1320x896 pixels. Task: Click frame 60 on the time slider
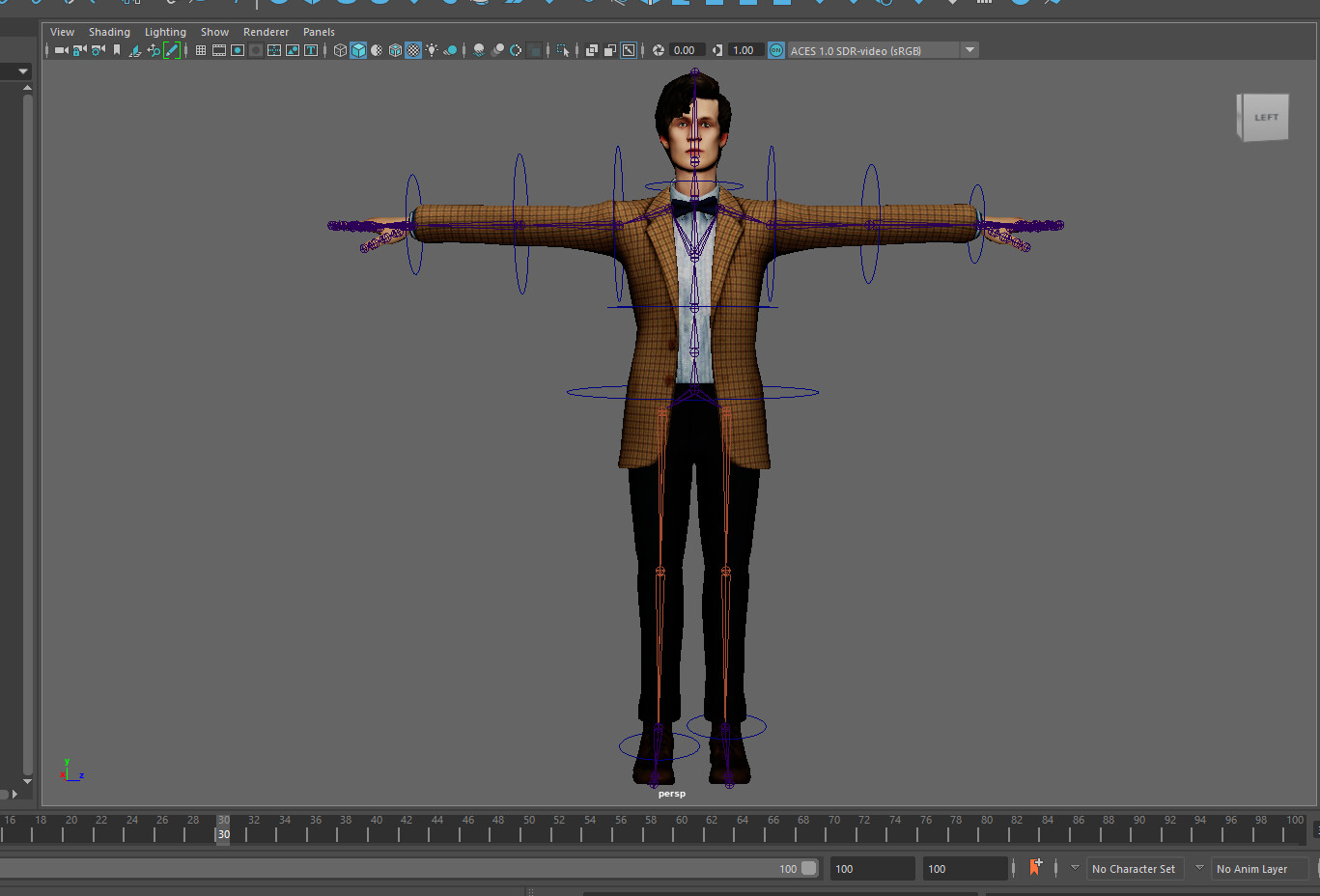click(681, 828)
